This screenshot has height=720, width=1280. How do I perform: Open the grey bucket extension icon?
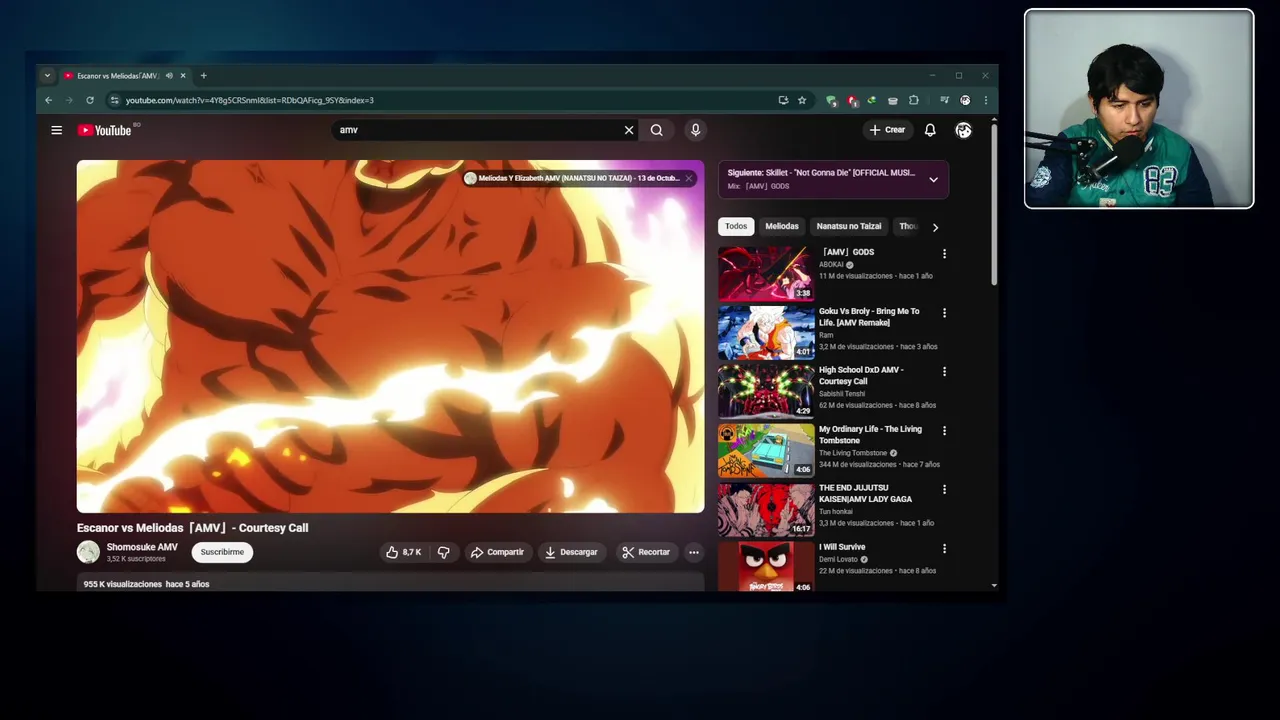[893, 100]
